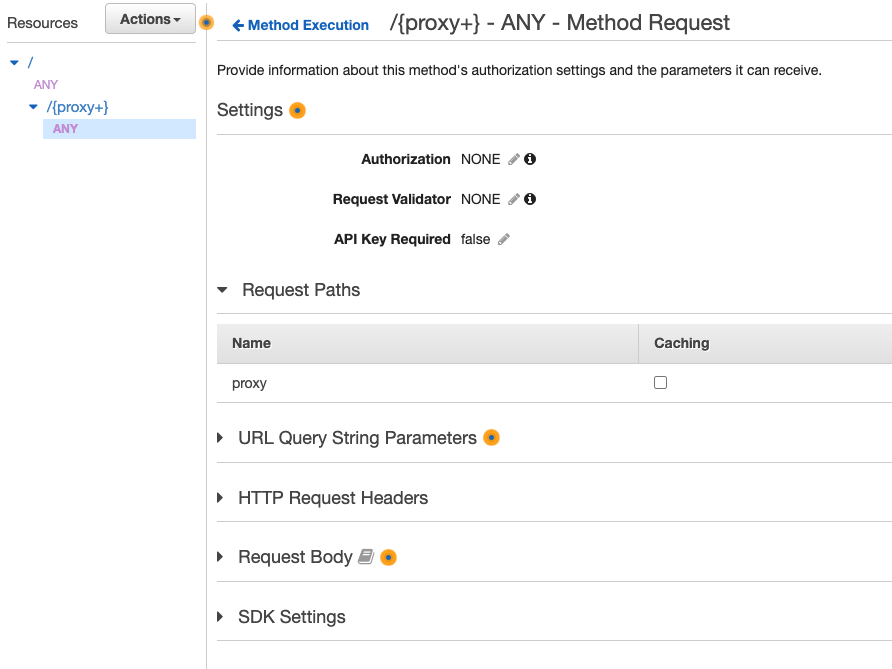
Task: Edit the Authorization setting via pencil icon
Action: click(x=511, y=159)
